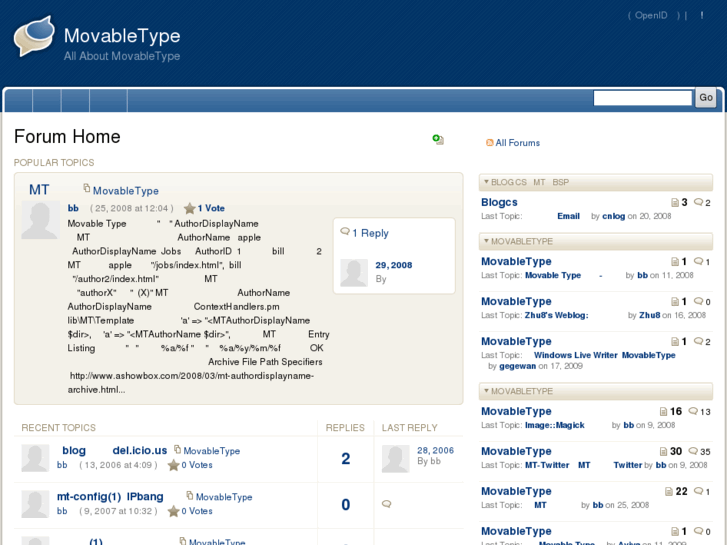
Task: Click the avatar in the 1 Reply box
Action: (x=354, y=273)
